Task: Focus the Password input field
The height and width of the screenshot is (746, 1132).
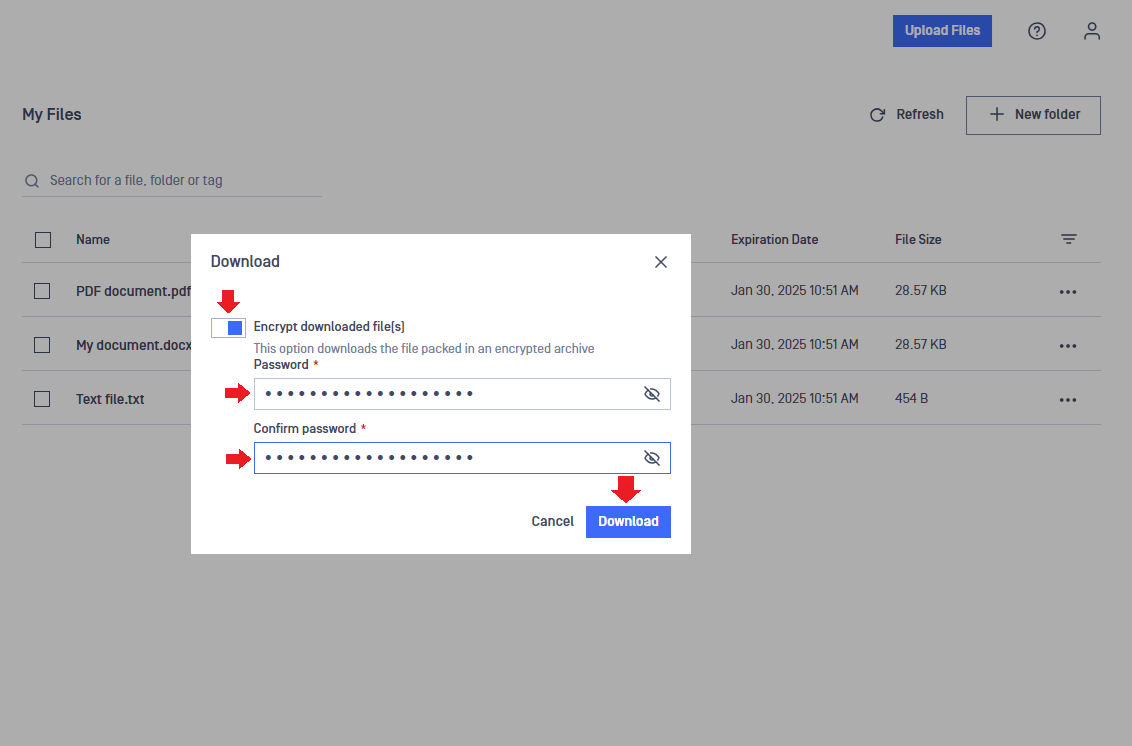Action: click(x=462, y=394)
